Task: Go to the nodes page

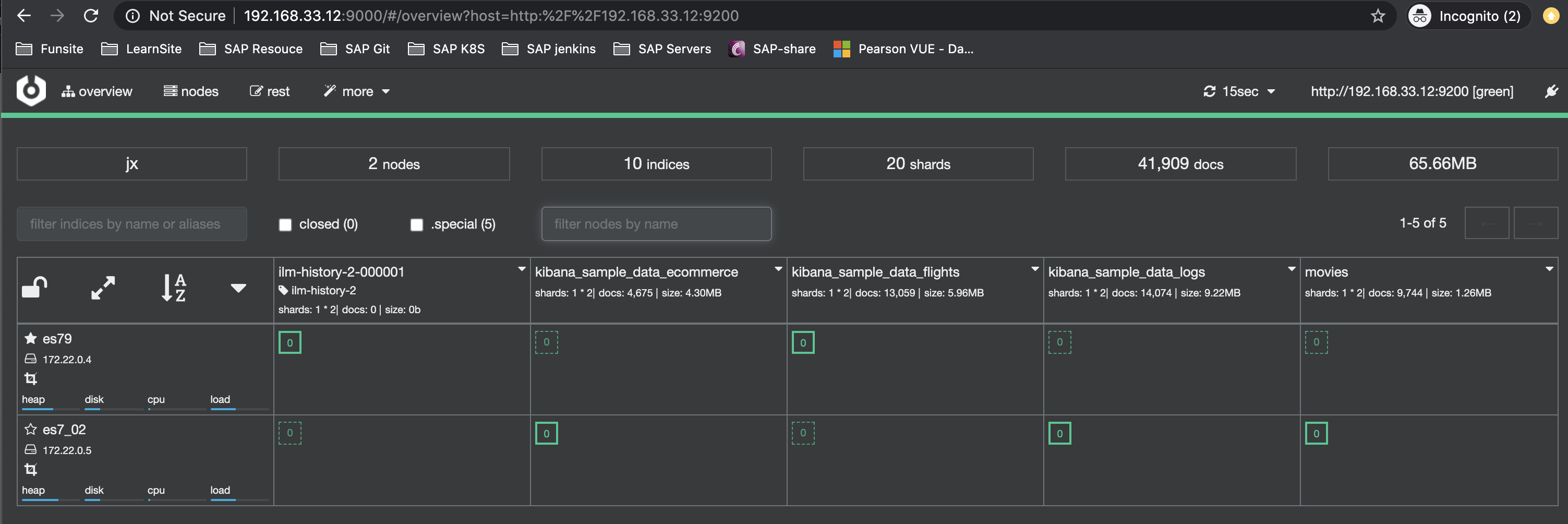Action: pyautogui.click(x=191, y=91)
